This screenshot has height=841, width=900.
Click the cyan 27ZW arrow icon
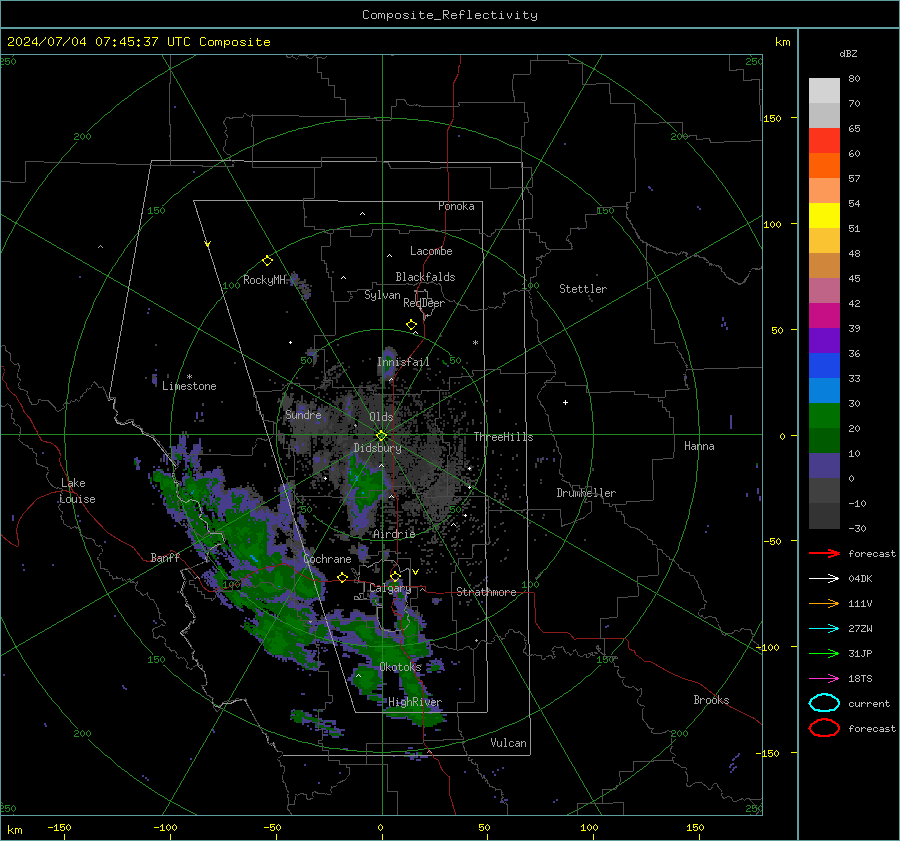[824, 629]
